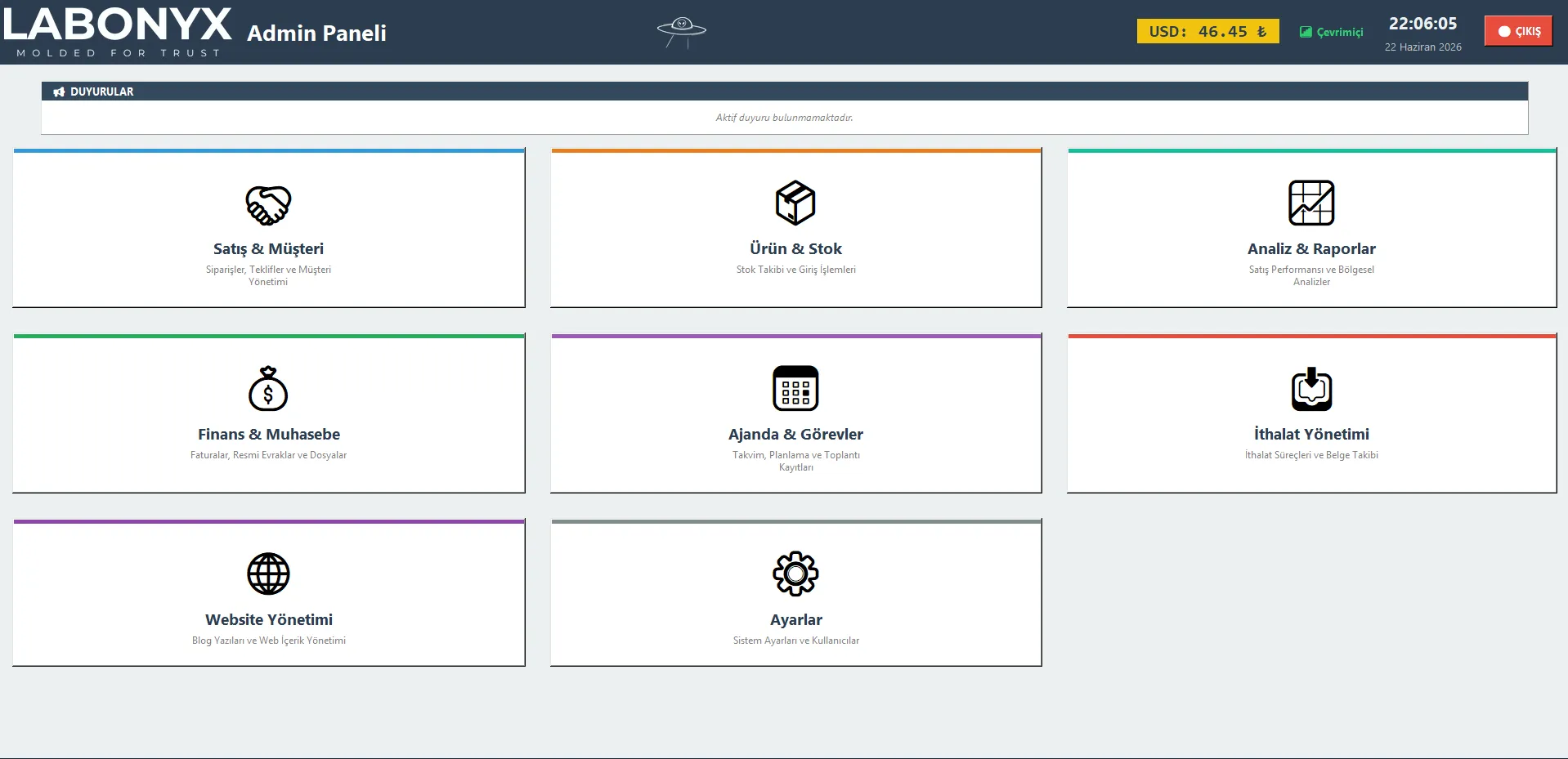Viewport: 1568px width, 759px height.
Task: Click the USD exchange rate badge
Action: [x=1207, y=31]
